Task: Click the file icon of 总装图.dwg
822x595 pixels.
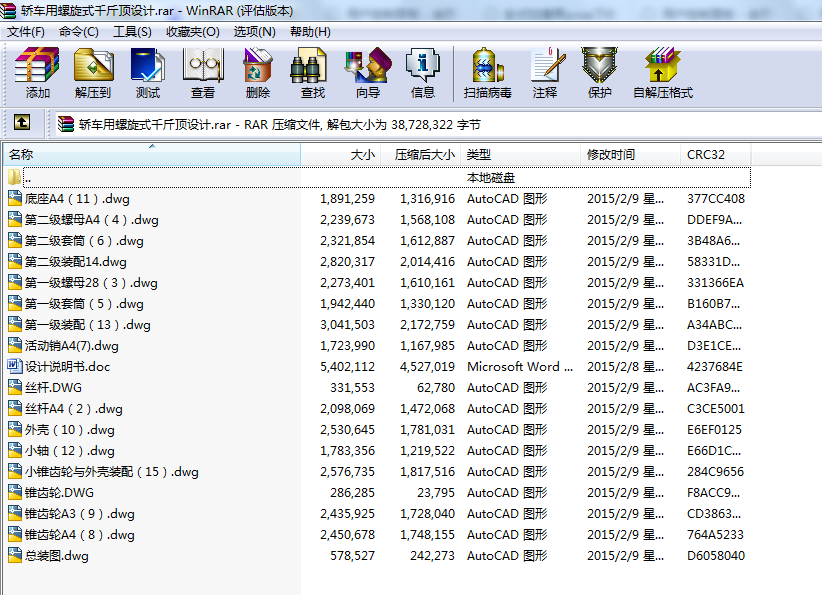Action: (x=15, y=555)
